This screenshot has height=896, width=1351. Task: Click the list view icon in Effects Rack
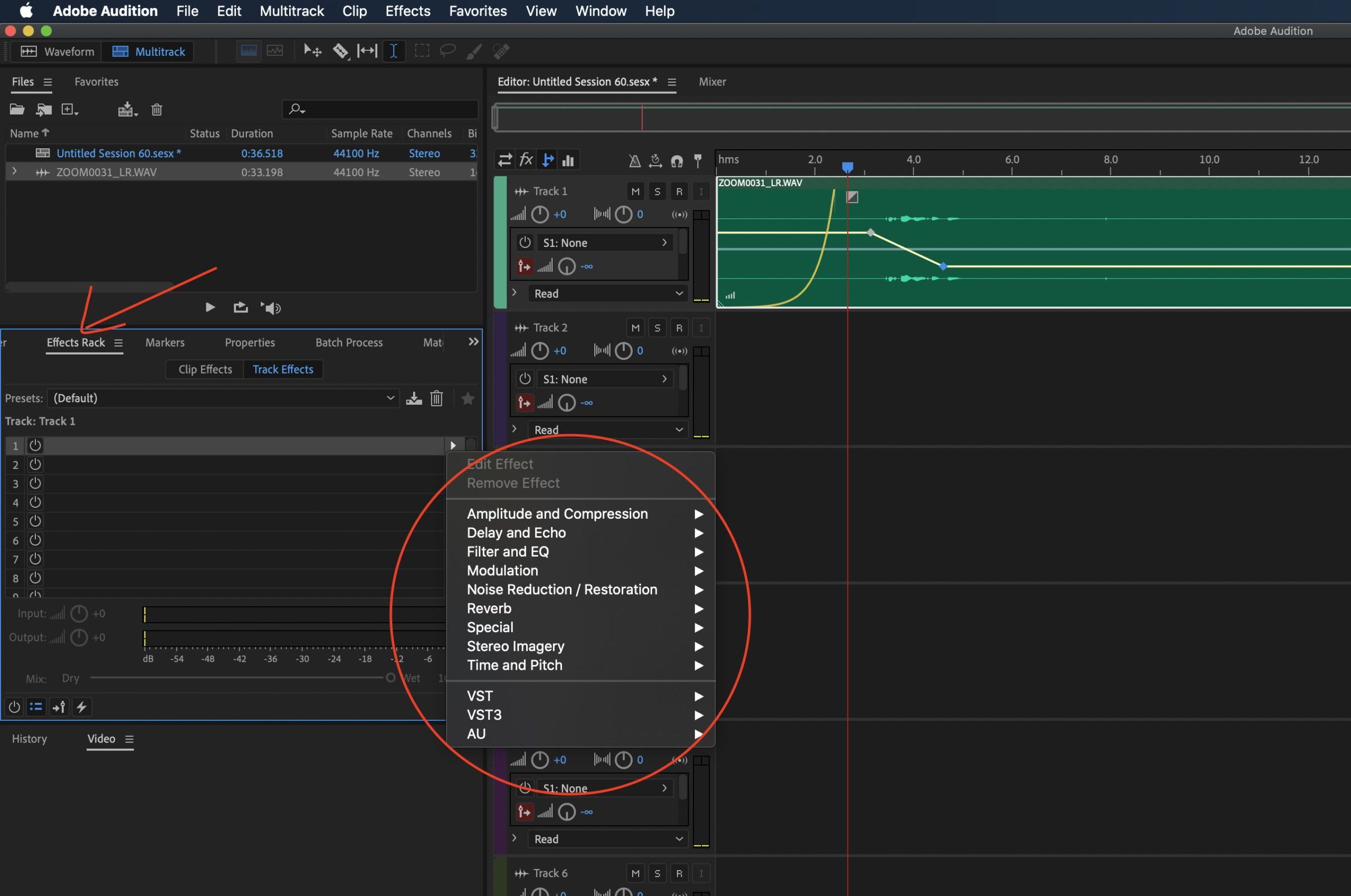(36, 707)
